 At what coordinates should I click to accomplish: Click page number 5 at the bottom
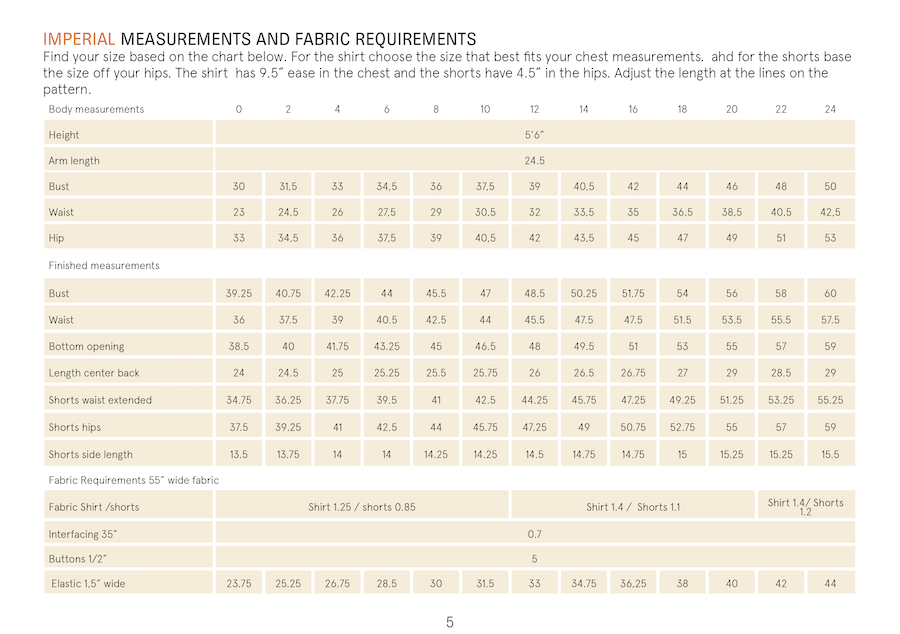pos(450,622)
